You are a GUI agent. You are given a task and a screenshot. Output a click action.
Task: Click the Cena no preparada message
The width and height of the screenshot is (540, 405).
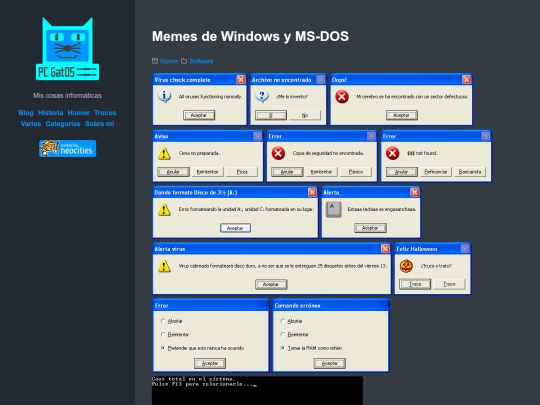click(x=199, y=153)
